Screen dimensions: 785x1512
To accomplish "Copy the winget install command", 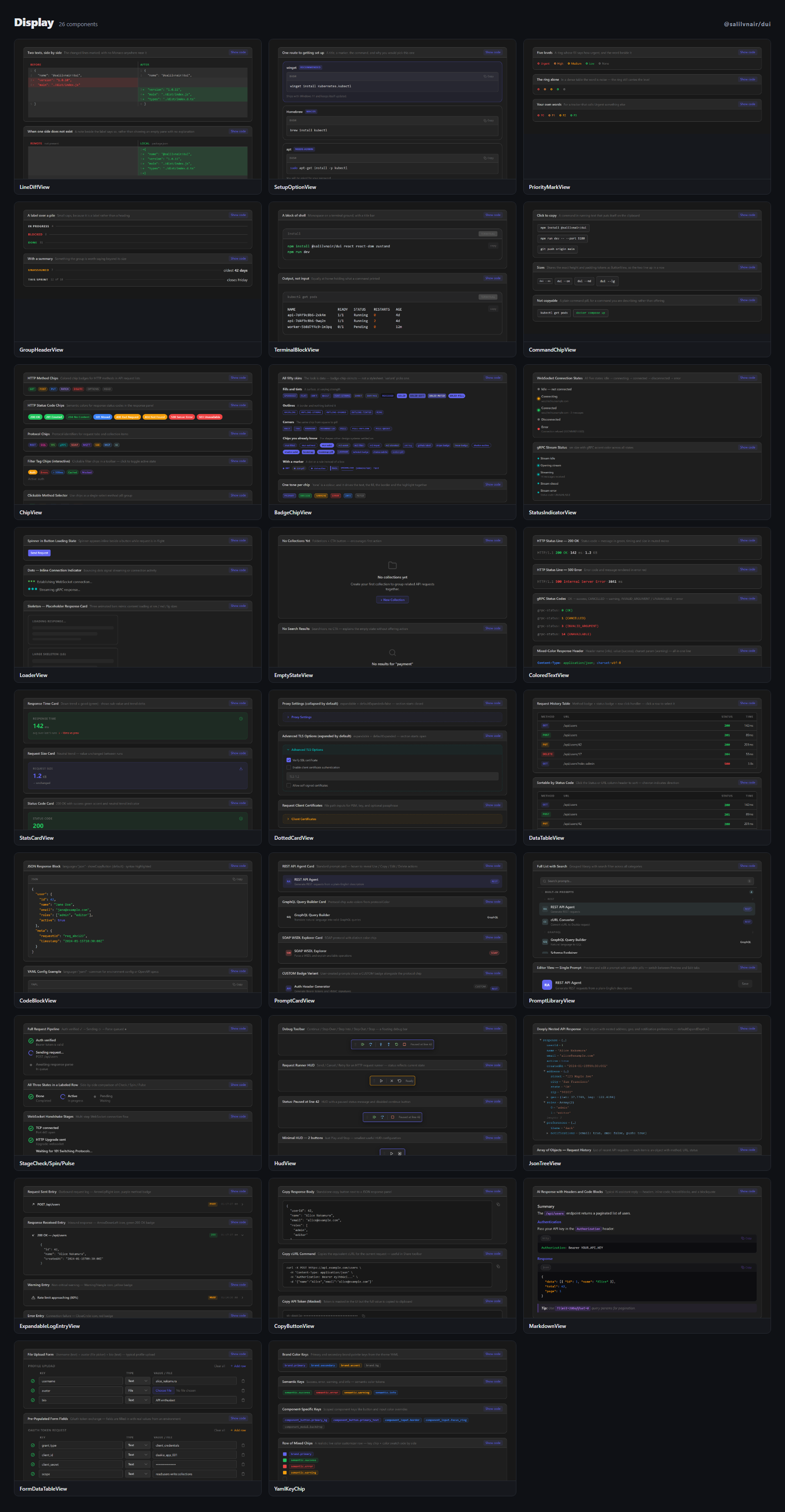I will pyautogui.click(x=489, y=76).
